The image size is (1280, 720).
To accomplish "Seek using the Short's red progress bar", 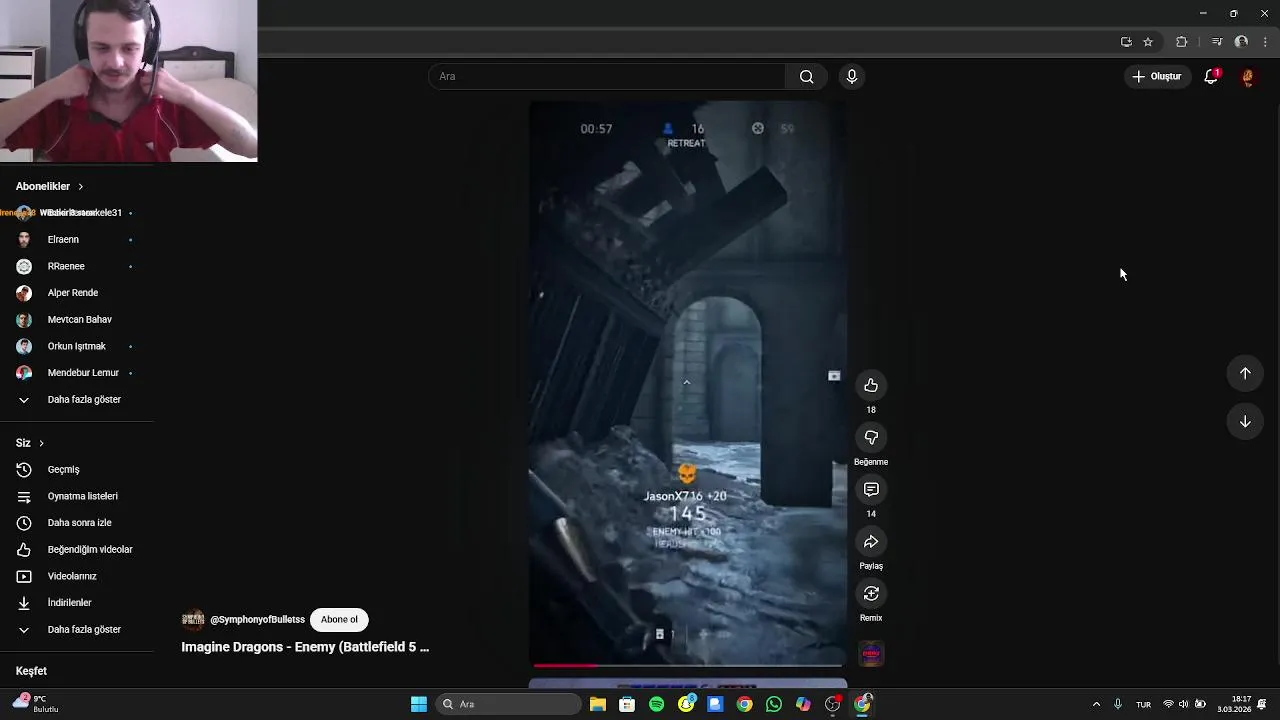I will (x=688, y=665).
